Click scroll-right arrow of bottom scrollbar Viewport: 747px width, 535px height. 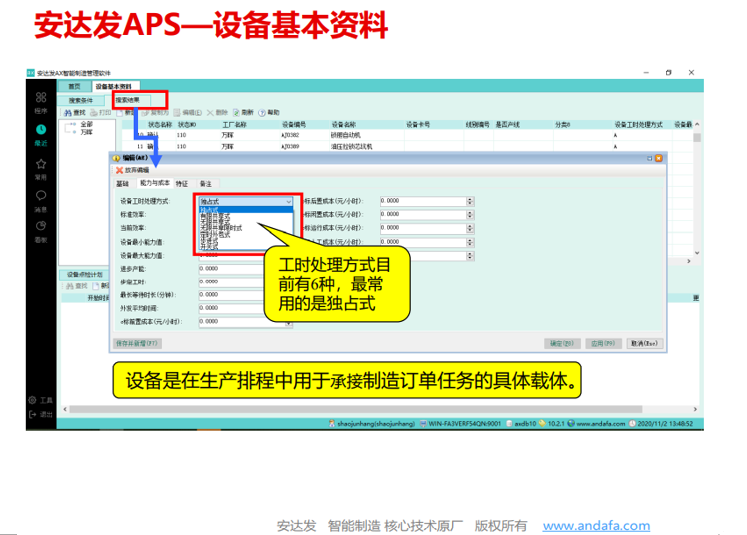click(696, 409)
